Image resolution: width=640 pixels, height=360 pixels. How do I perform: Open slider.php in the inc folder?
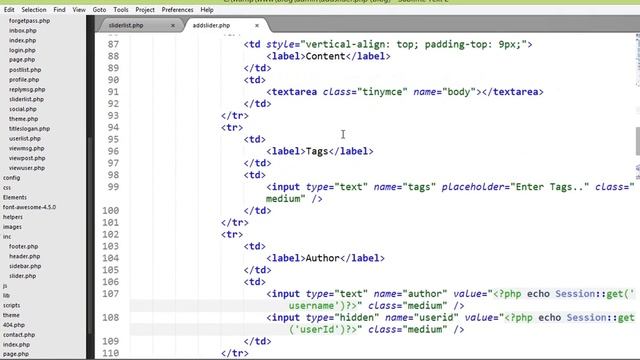coord(22,276)
